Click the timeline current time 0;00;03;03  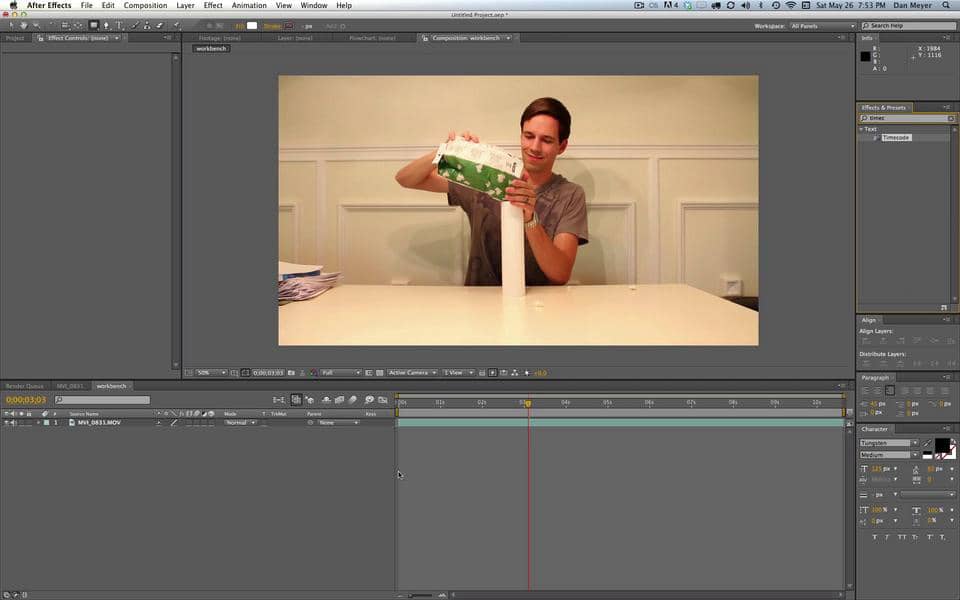coord(26,400)
